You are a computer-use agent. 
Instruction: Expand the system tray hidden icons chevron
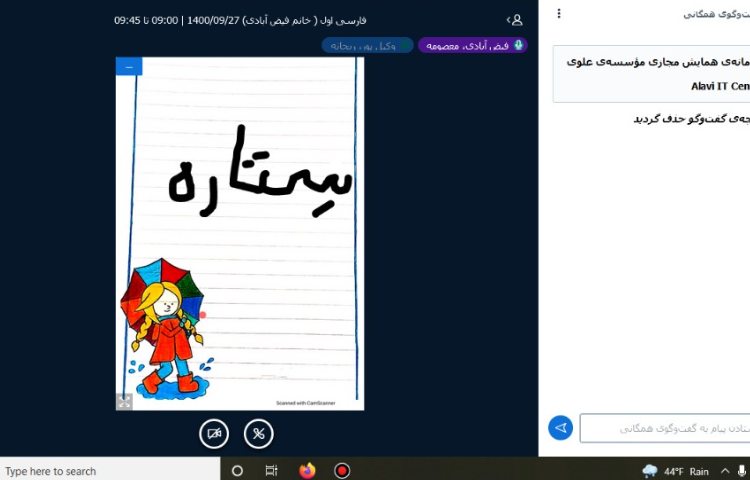(725, 471)
